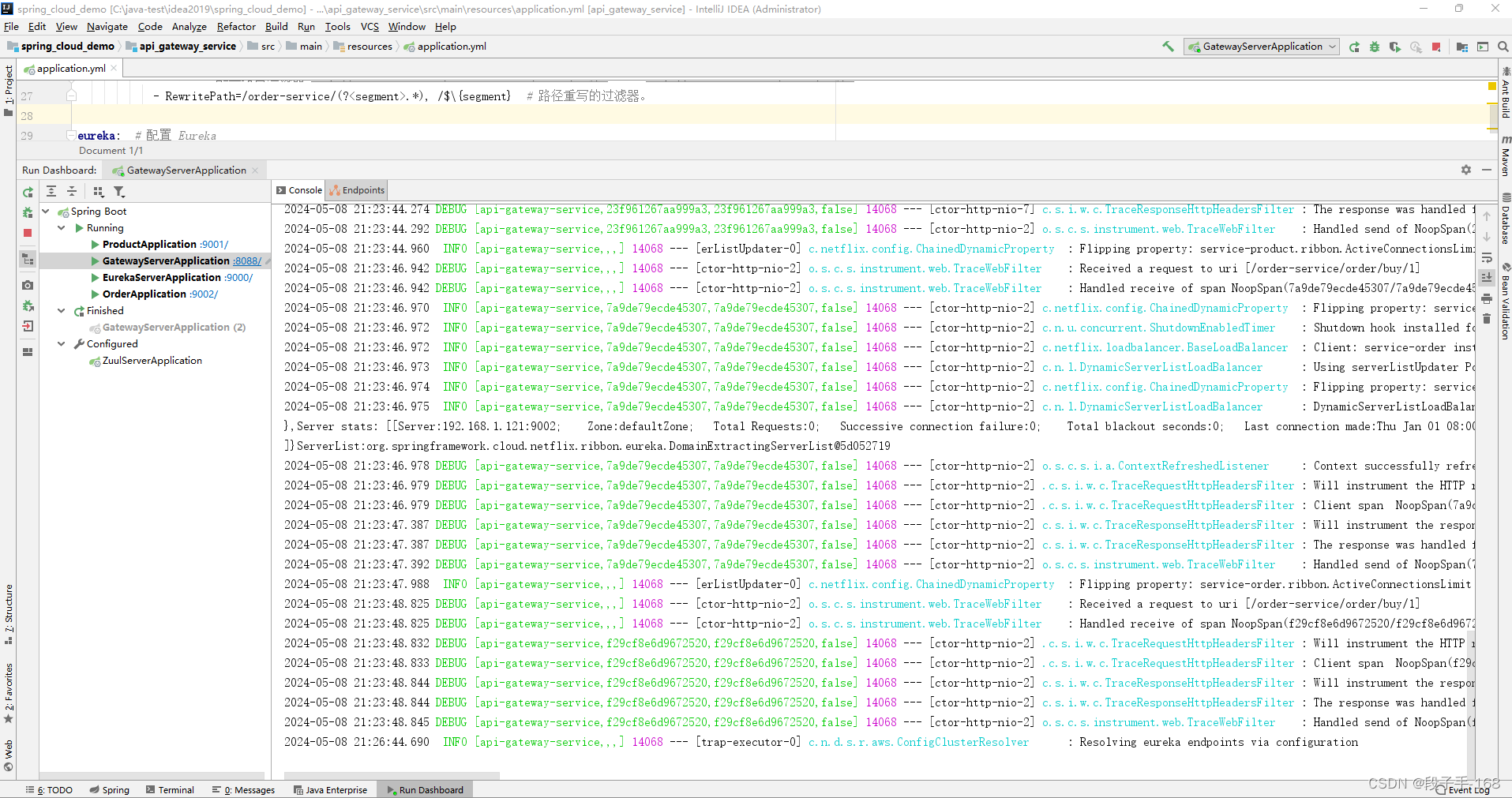The image size is (1512, 798).
Task: Click the Restore Layout icon in Run Dashboard
Action: 28,352
